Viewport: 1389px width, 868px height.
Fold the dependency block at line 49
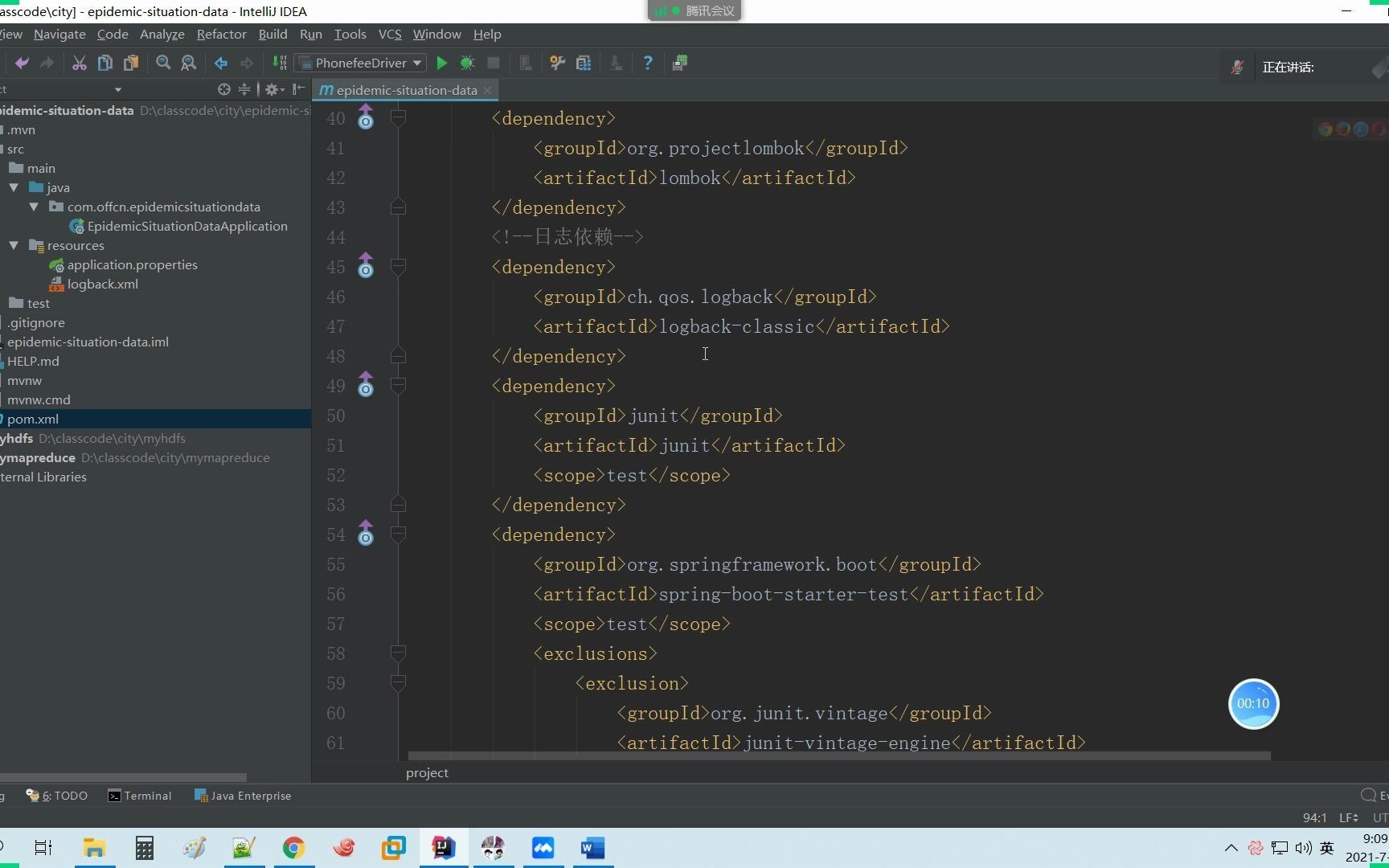[398, 386]
